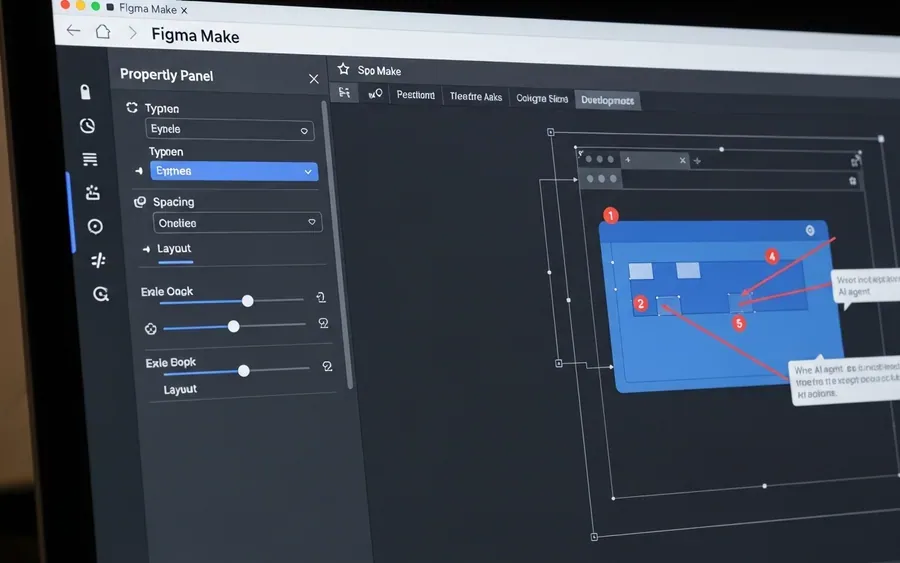Click the Propertly Panel scrollbar

pyautogui.click(x=338, y=247)
